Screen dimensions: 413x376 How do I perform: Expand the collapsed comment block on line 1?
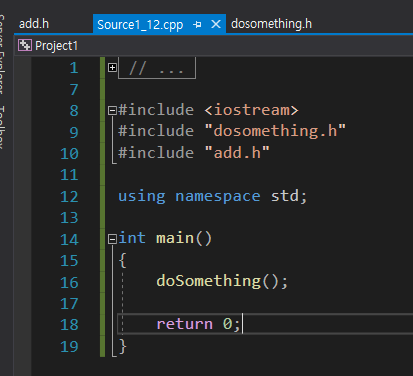coord(112,68)
